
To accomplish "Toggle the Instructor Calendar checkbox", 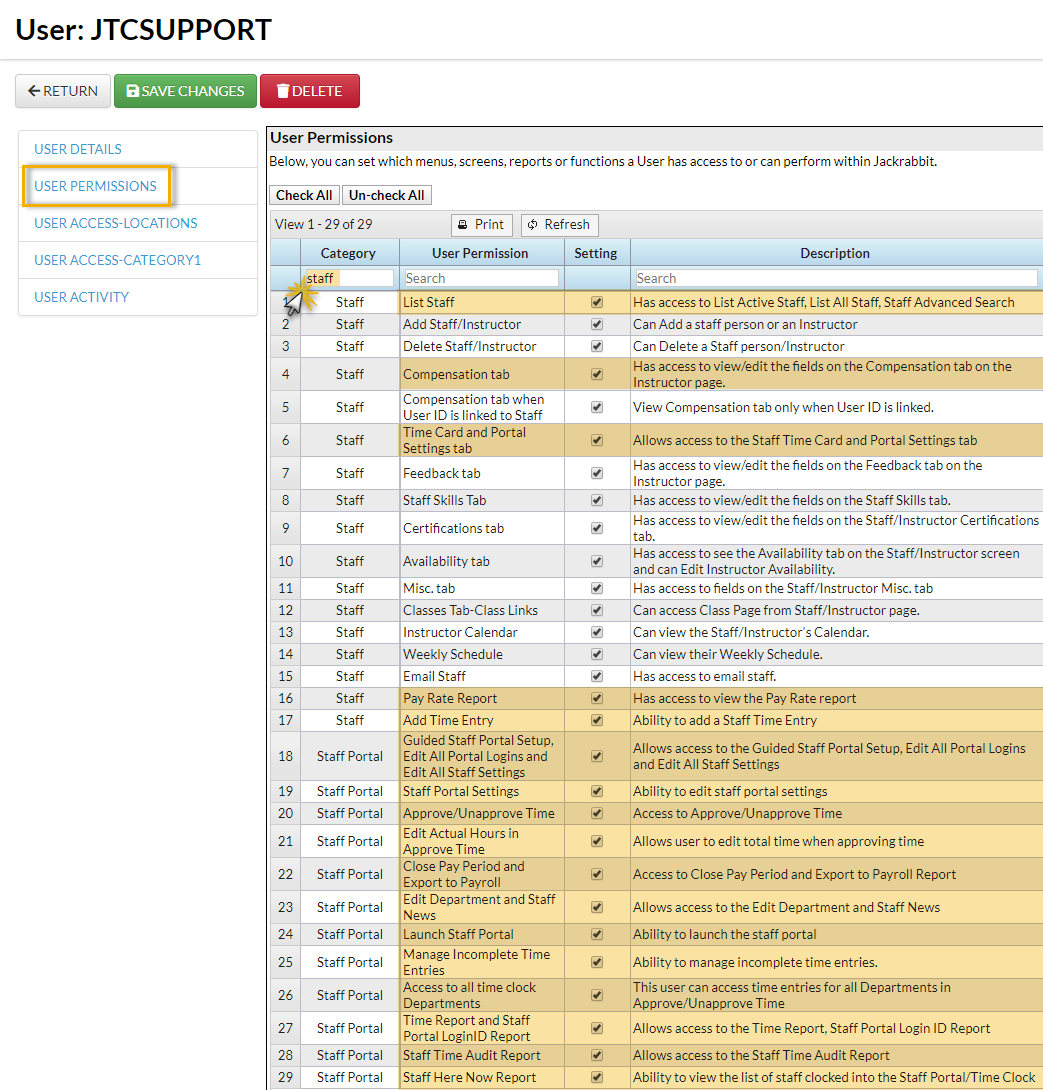I will tap(597, 633).
